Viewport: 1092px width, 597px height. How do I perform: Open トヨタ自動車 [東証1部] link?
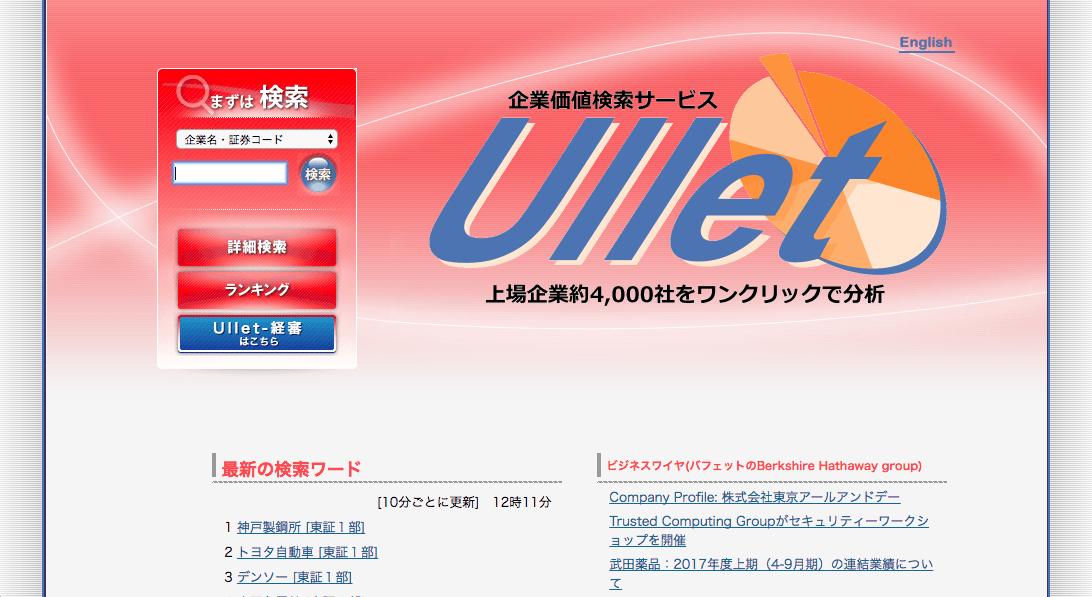pos(307,552)
